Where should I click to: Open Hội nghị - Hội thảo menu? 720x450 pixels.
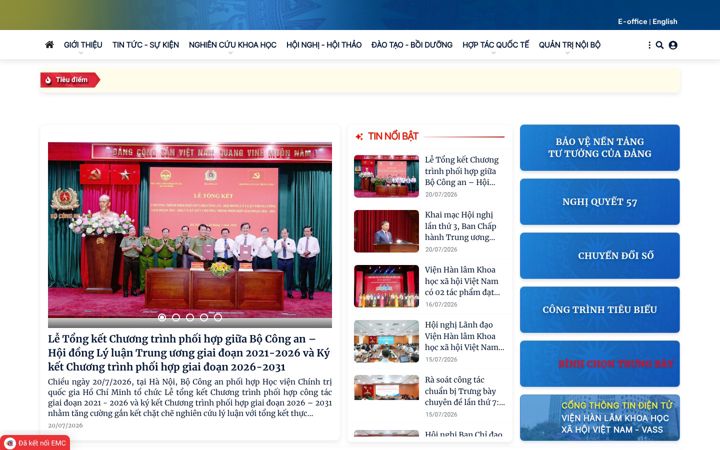(324, 45)
